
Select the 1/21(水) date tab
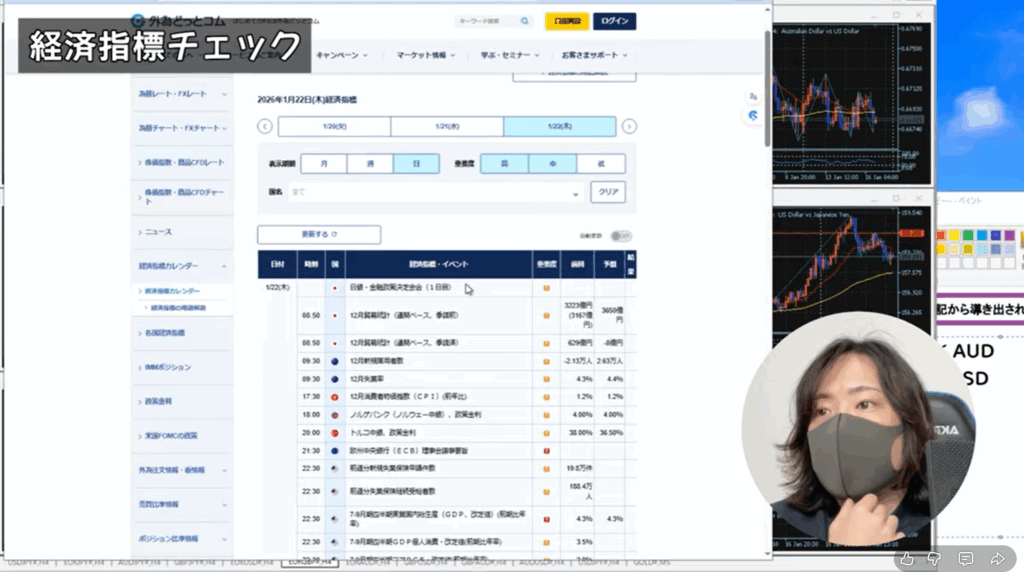pos(447,126)
